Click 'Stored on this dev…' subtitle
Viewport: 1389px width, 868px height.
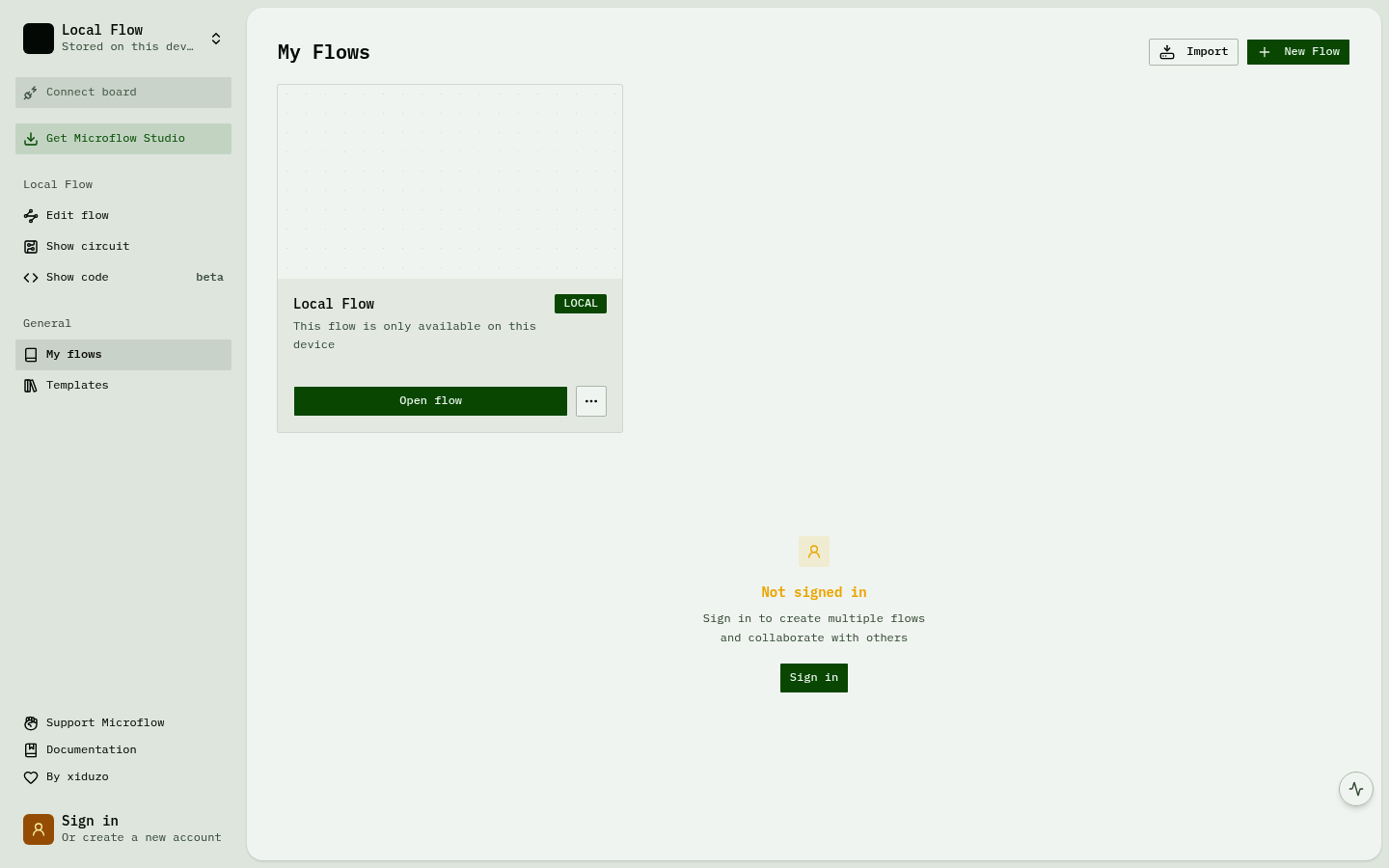pos(127,47)
